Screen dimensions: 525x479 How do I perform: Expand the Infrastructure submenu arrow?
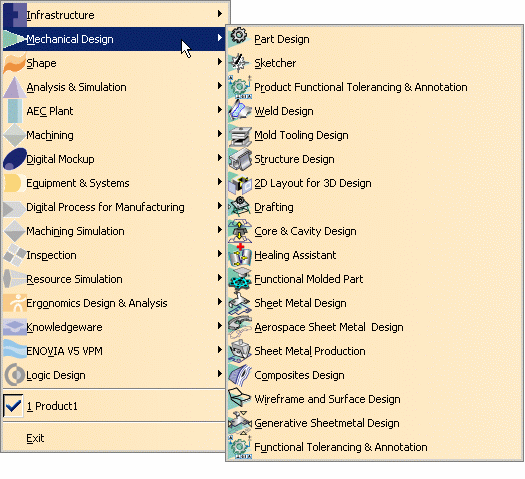[x=220, y=14]
